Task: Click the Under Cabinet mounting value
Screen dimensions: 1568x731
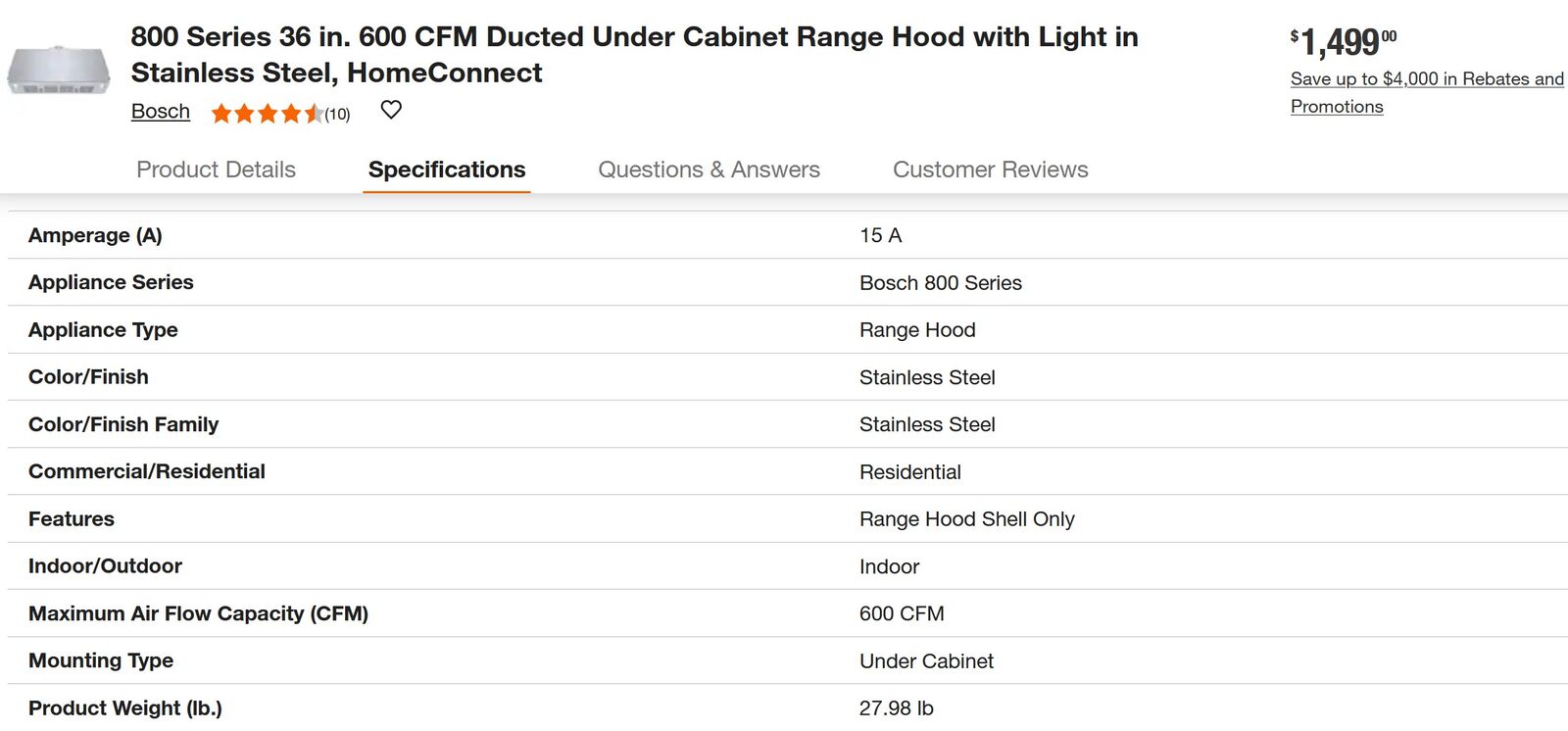Action: point(926,661)
